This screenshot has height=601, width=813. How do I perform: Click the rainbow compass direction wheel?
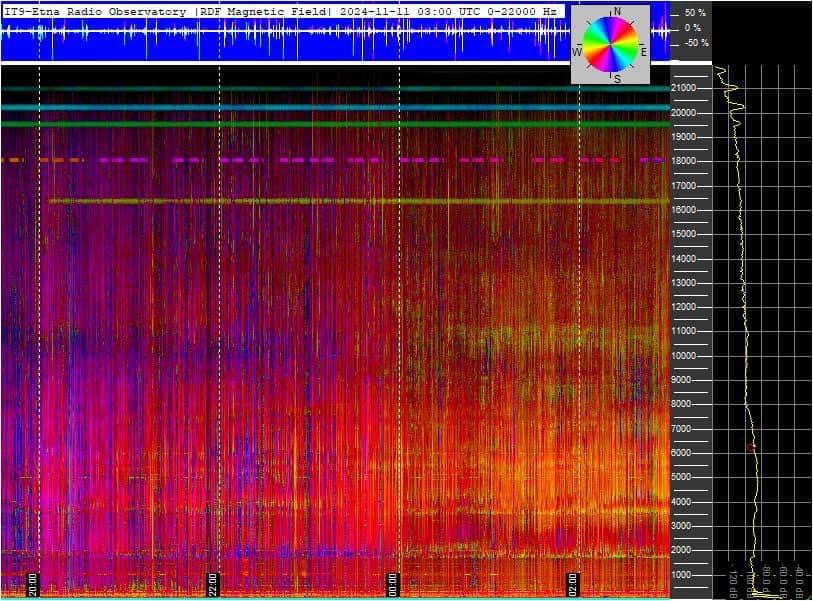[x=610, y=45]
